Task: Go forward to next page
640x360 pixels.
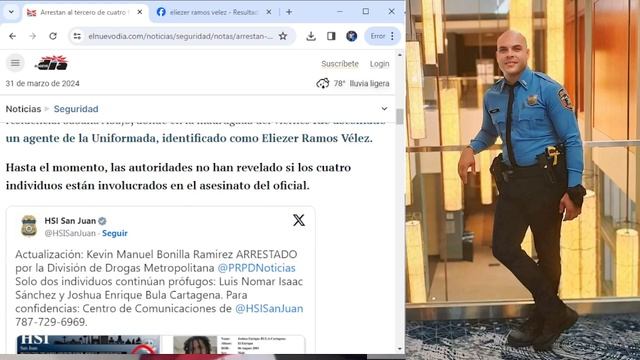Action: [x=32, y=36]
